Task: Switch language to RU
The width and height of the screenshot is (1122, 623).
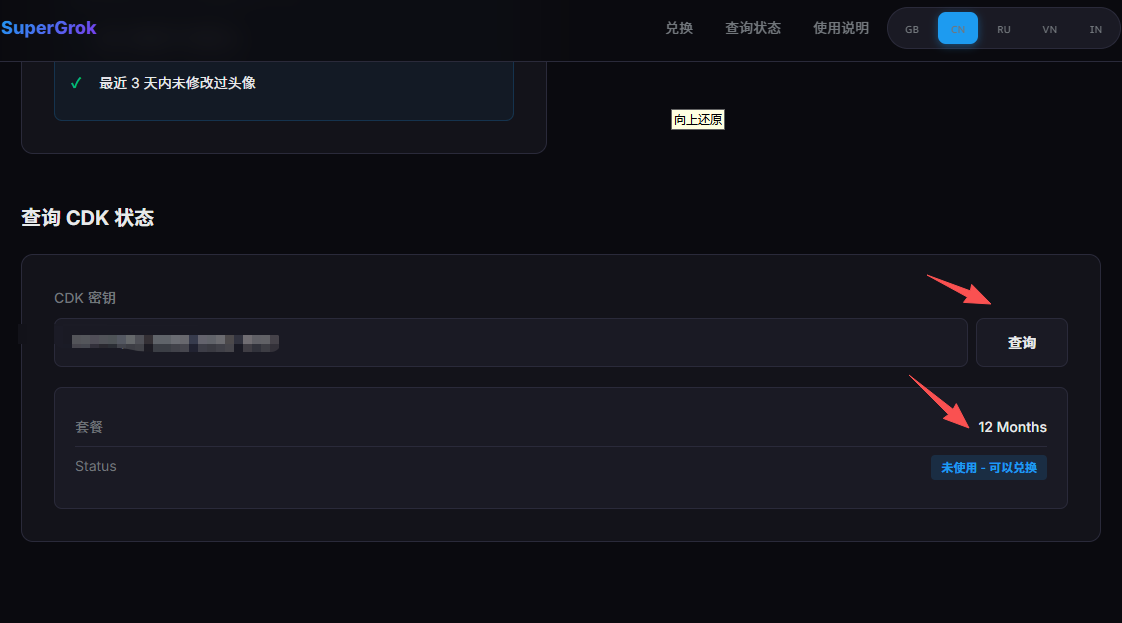Action: coord(1004,29)
